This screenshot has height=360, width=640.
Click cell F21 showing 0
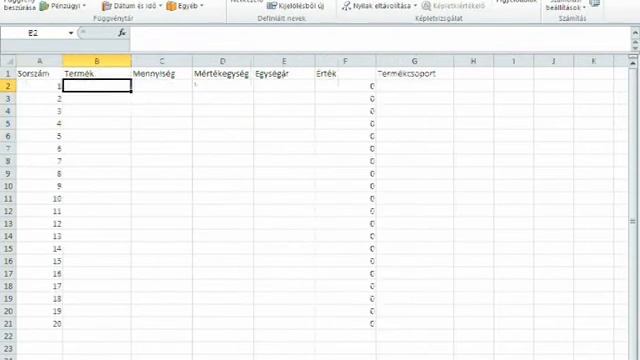click(345, 324)
